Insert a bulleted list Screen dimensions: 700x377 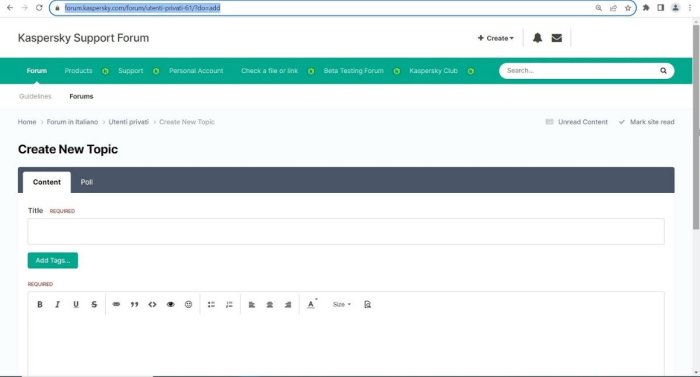(x=211, y=304)
